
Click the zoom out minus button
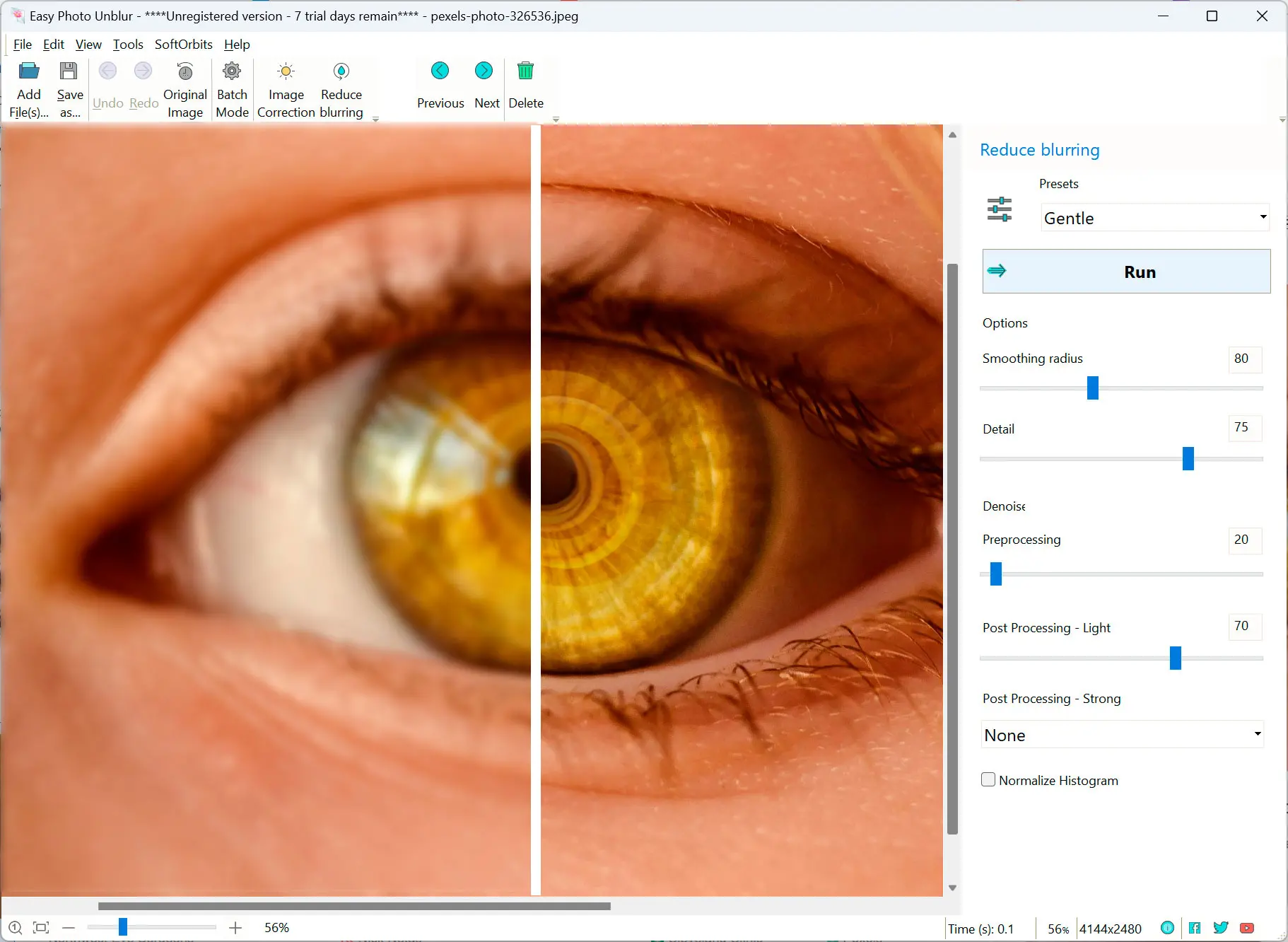(69, 928)
